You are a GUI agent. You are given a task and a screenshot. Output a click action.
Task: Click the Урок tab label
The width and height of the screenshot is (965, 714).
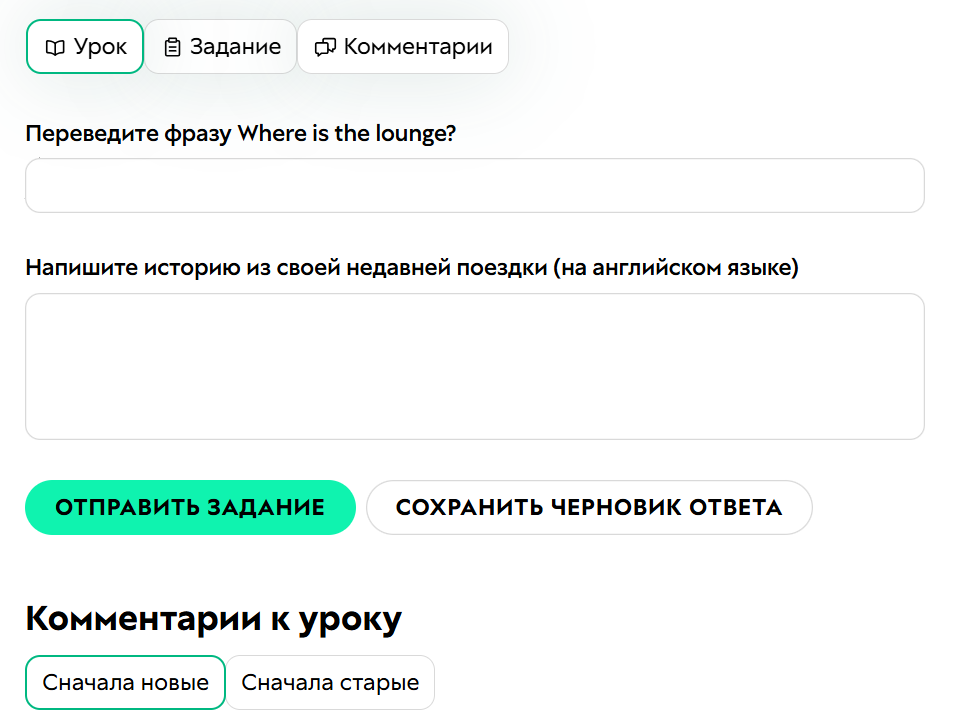pos(99,46)
